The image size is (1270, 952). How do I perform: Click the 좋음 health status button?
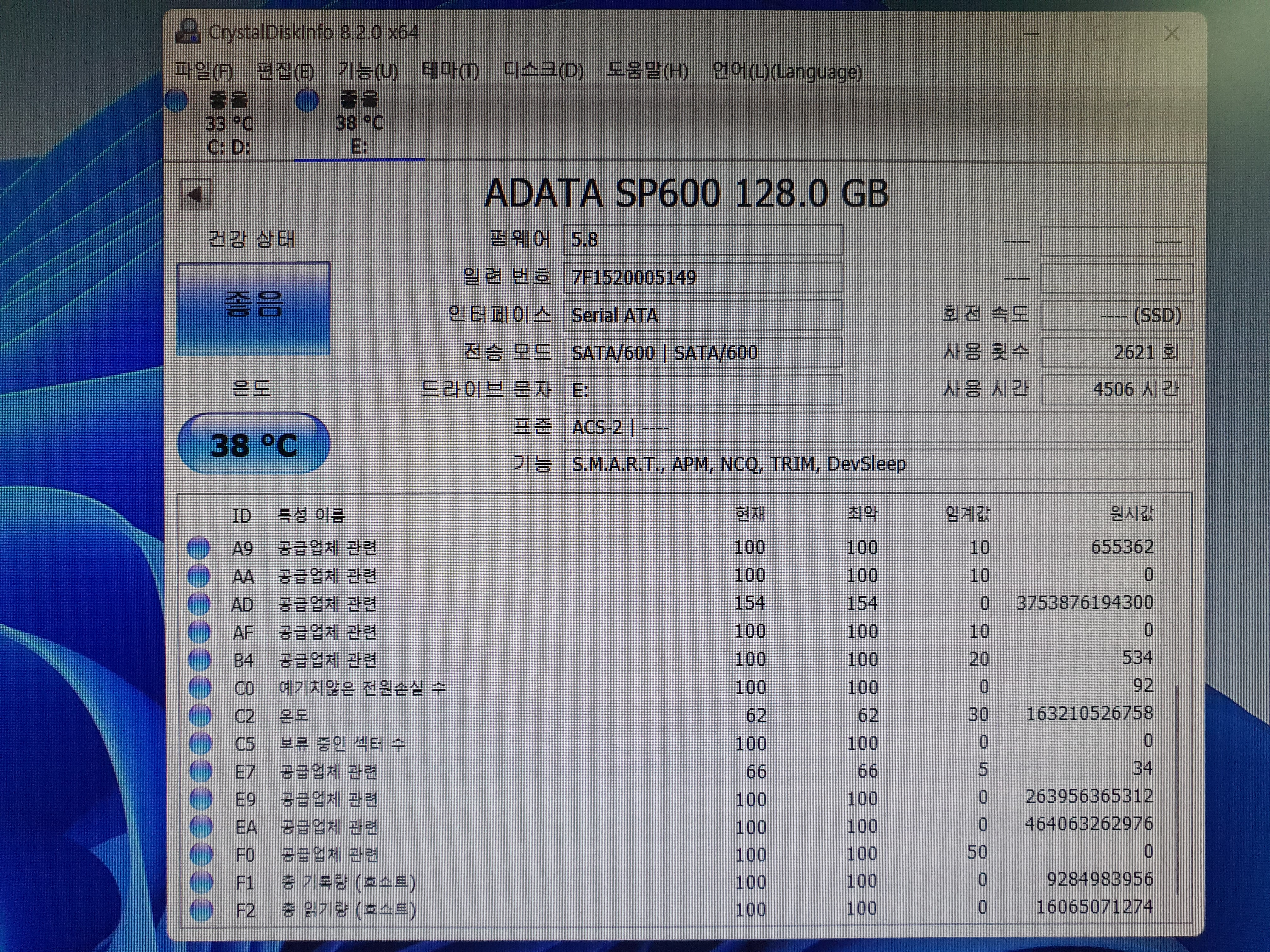(253, 309)
